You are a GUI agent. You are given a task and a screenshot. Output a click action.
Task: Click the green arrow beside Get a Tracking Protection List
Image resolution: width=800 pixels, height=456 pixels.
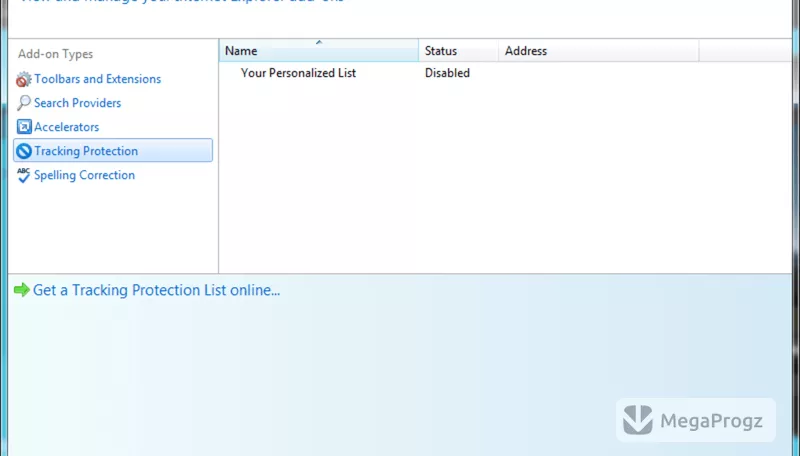[22, 290]
